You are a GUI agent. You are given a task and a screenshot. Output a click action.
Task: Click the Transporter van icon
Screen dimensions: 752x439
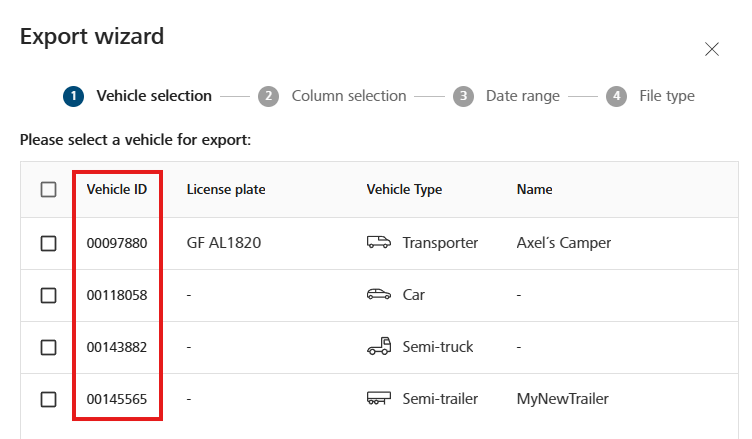(x=378, y=242)
